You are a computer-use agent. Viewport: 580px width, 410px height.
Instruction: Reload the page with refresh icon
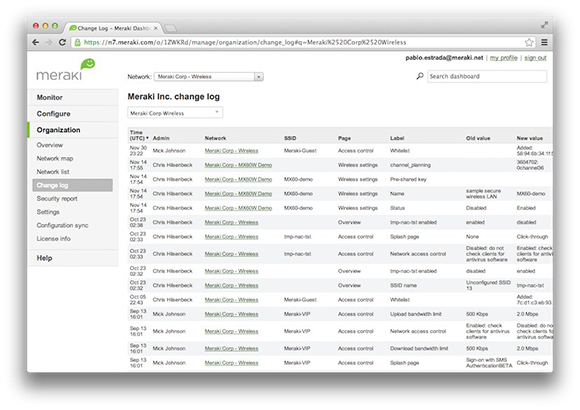point(62,42)
